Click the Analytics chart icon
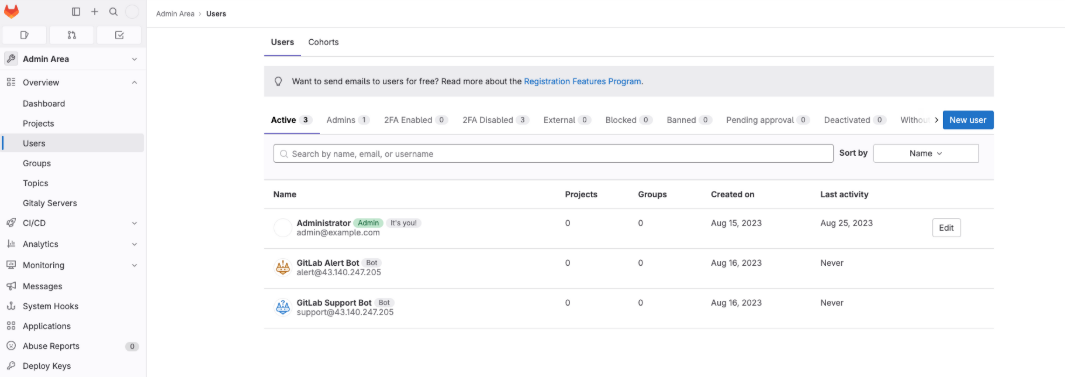This screenshot has height=377, width=1065. pos(11,244)
